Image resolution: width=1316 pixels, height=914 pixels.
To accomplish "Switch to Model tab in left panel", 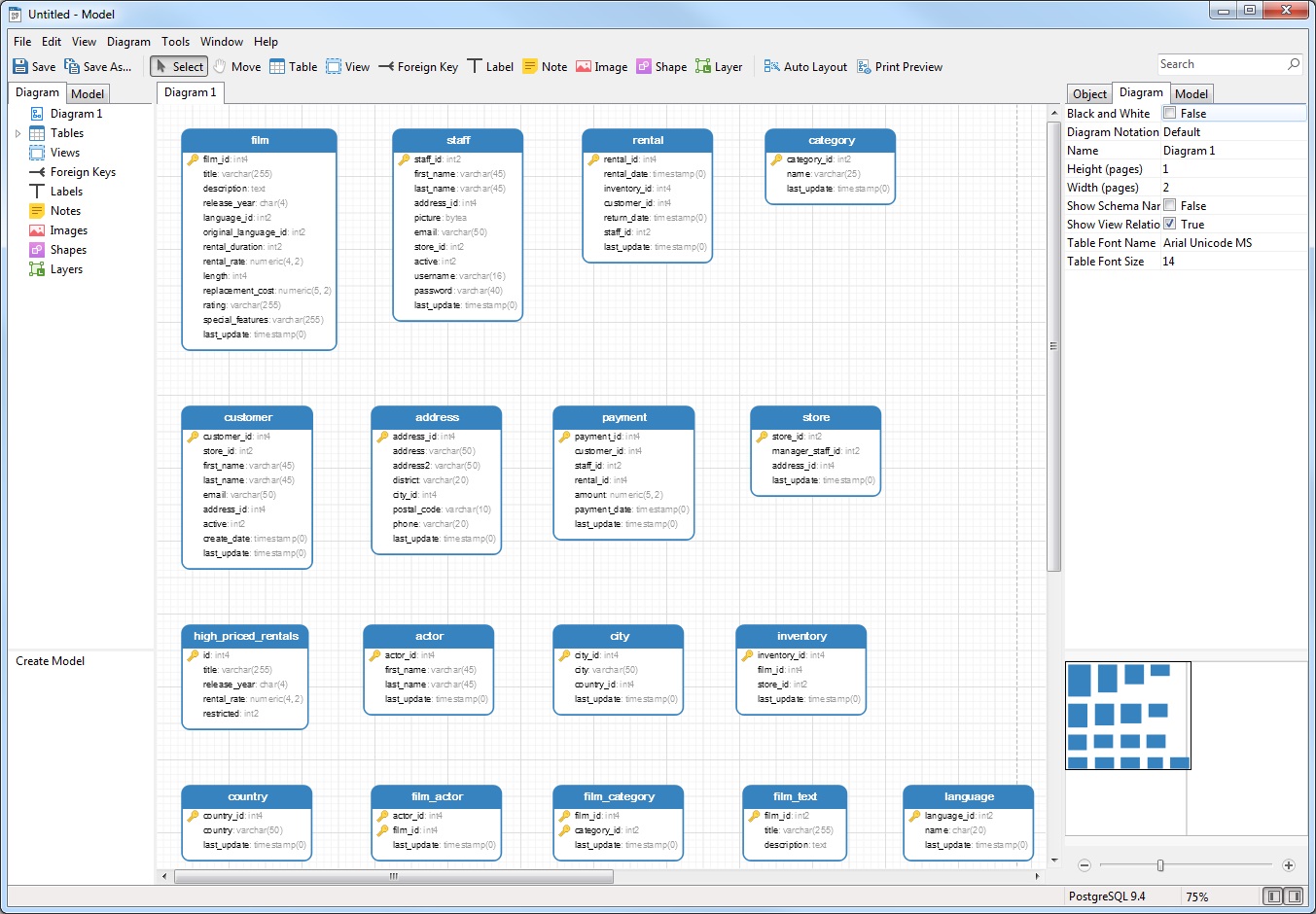I will coord(88,93).
